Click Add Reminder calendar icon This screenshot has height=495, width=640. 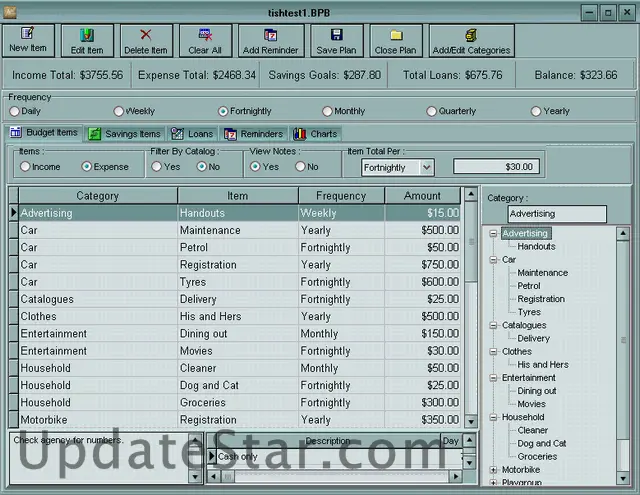tap(271, 35)
